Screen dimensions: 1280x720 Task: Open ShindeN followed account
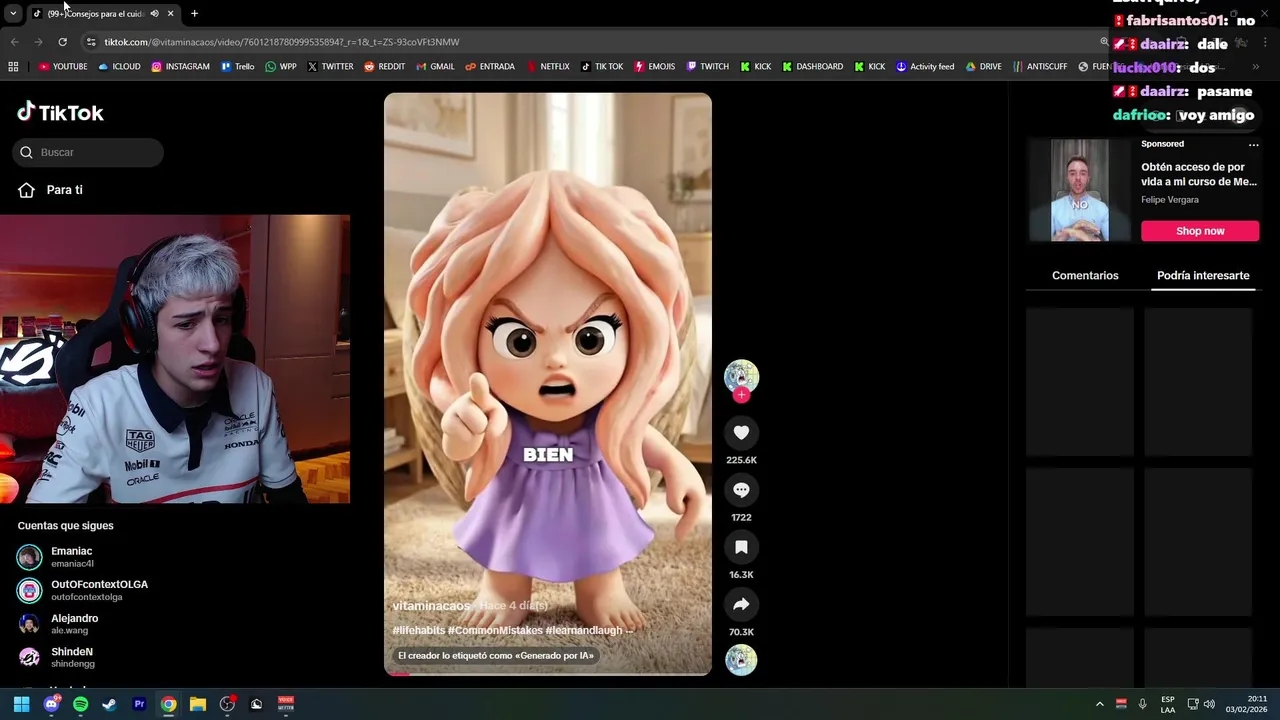(56, 657)
